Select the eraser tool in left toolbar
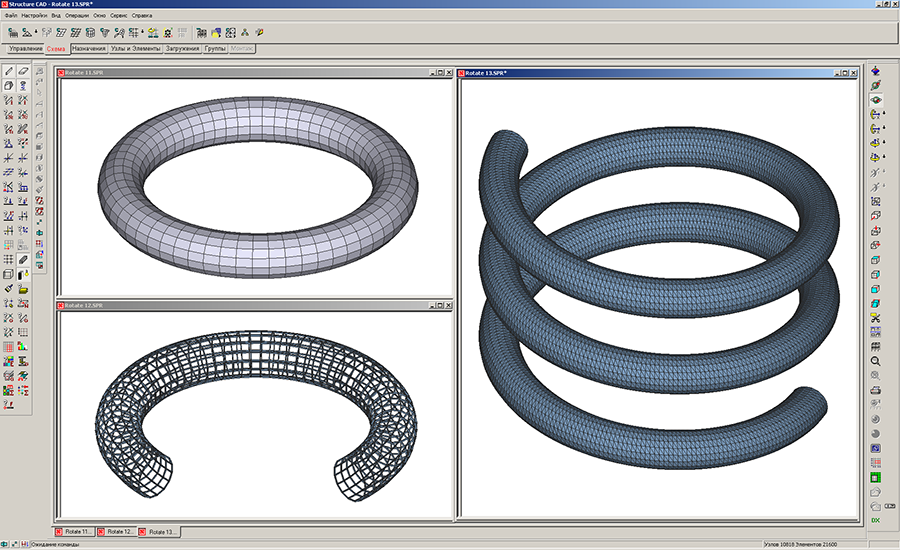This screenshot has height=550, width=900. tap(23, 71)
